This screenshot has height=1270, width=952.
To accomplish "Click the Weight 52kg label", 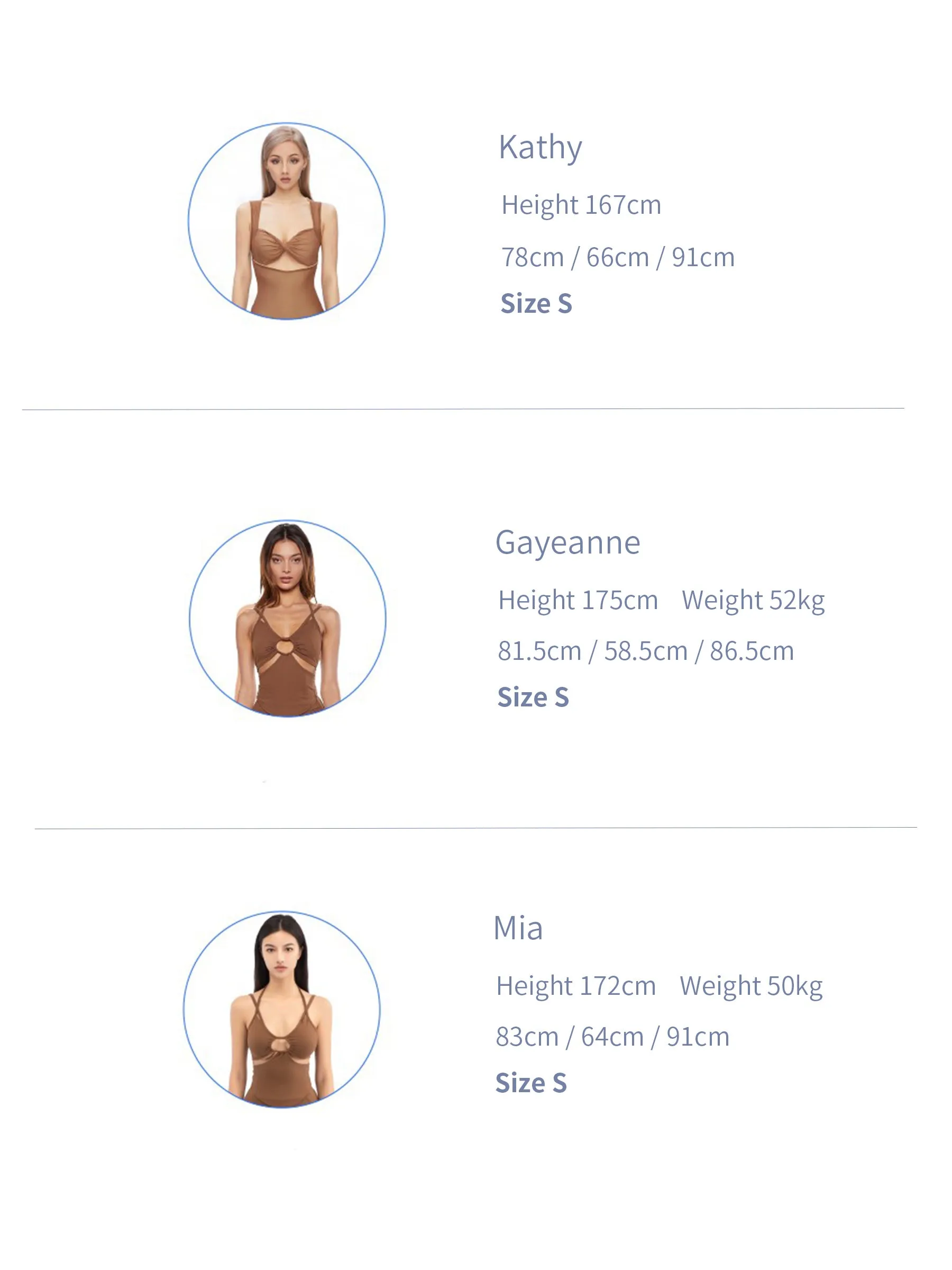I will coord(753,601).
